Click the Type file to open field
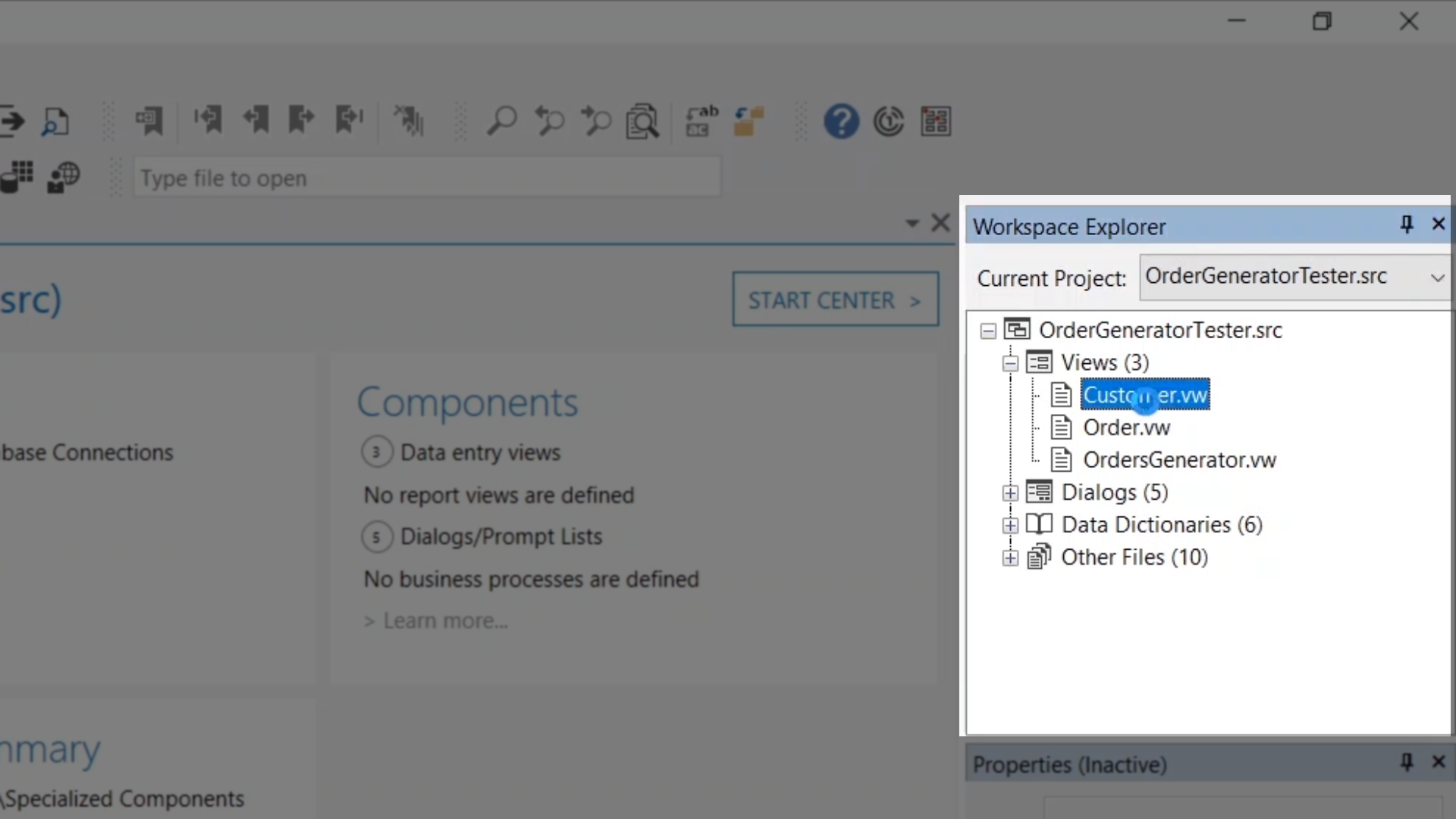Image resolution: width=1456 pixels, height=819 pixels. tap(426, 178)
